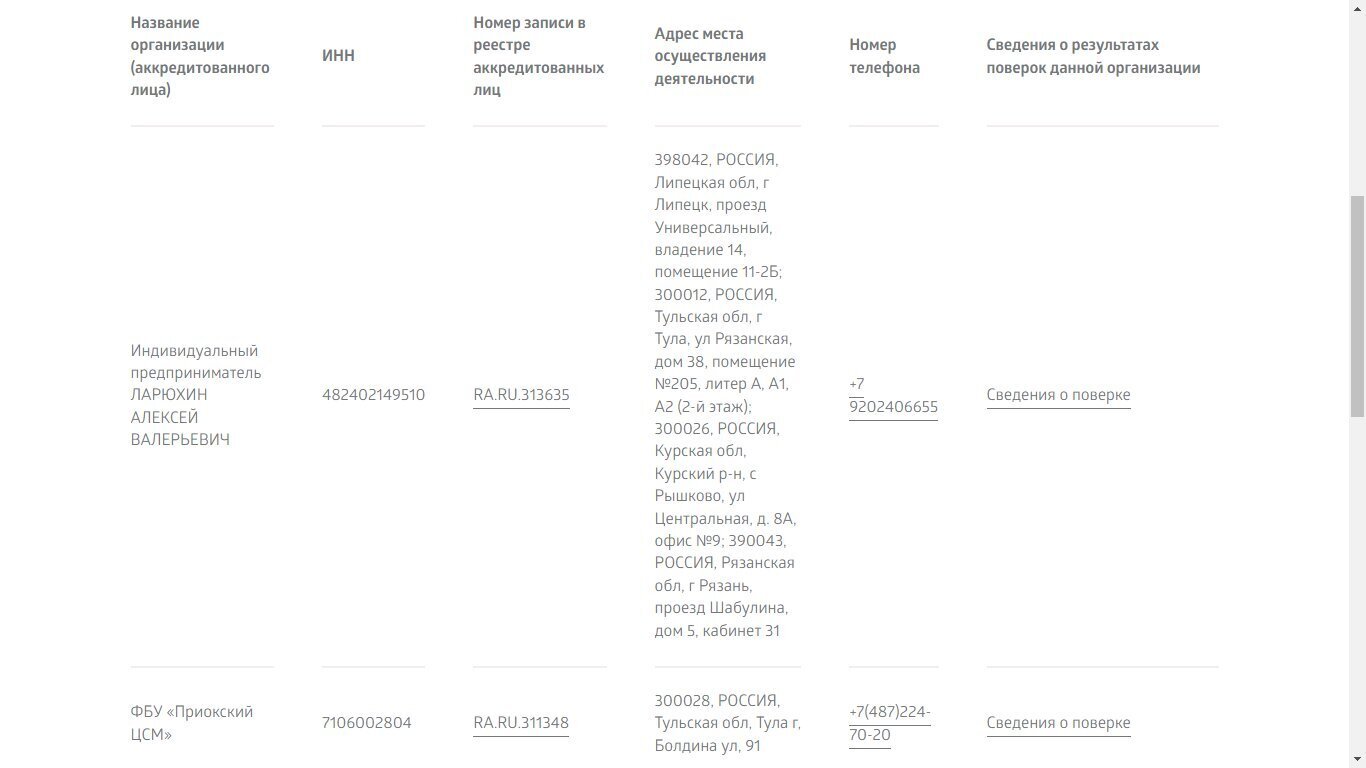The image size is (1366, 768).
Task: Click organization name ФБУ «Приокский ЦСМ»
Action: [x=191, y=723]
